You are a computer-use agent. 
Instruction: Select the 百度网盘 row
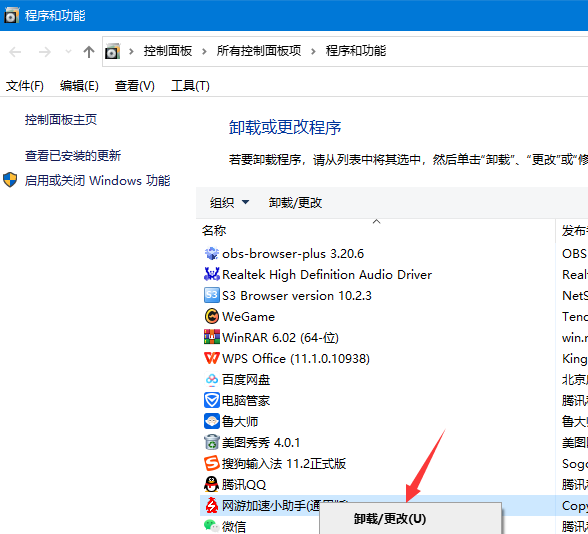[394, 380]
